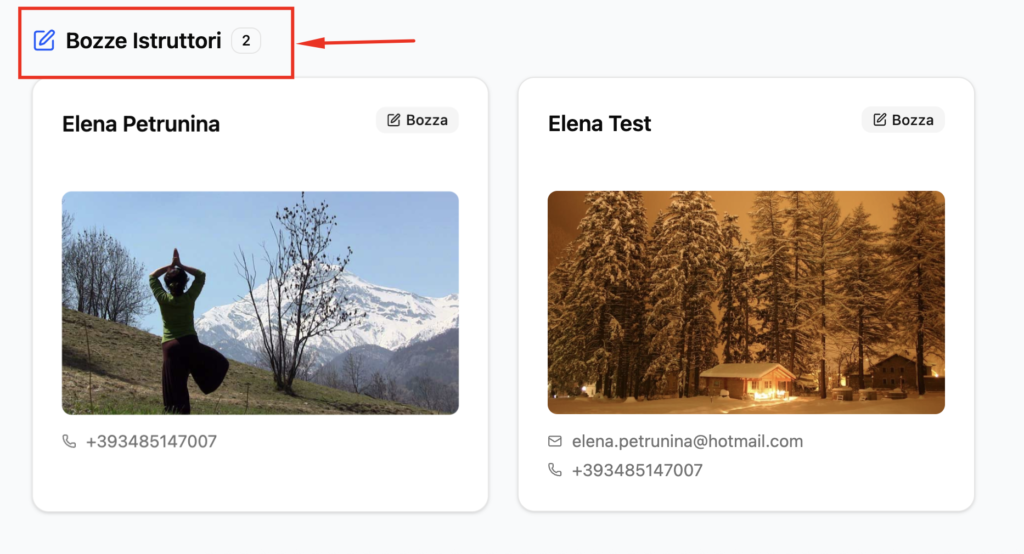Click the elena.petrunina@hotmail.com email address
Screen dimensions: 1024x554
(687, 441)
